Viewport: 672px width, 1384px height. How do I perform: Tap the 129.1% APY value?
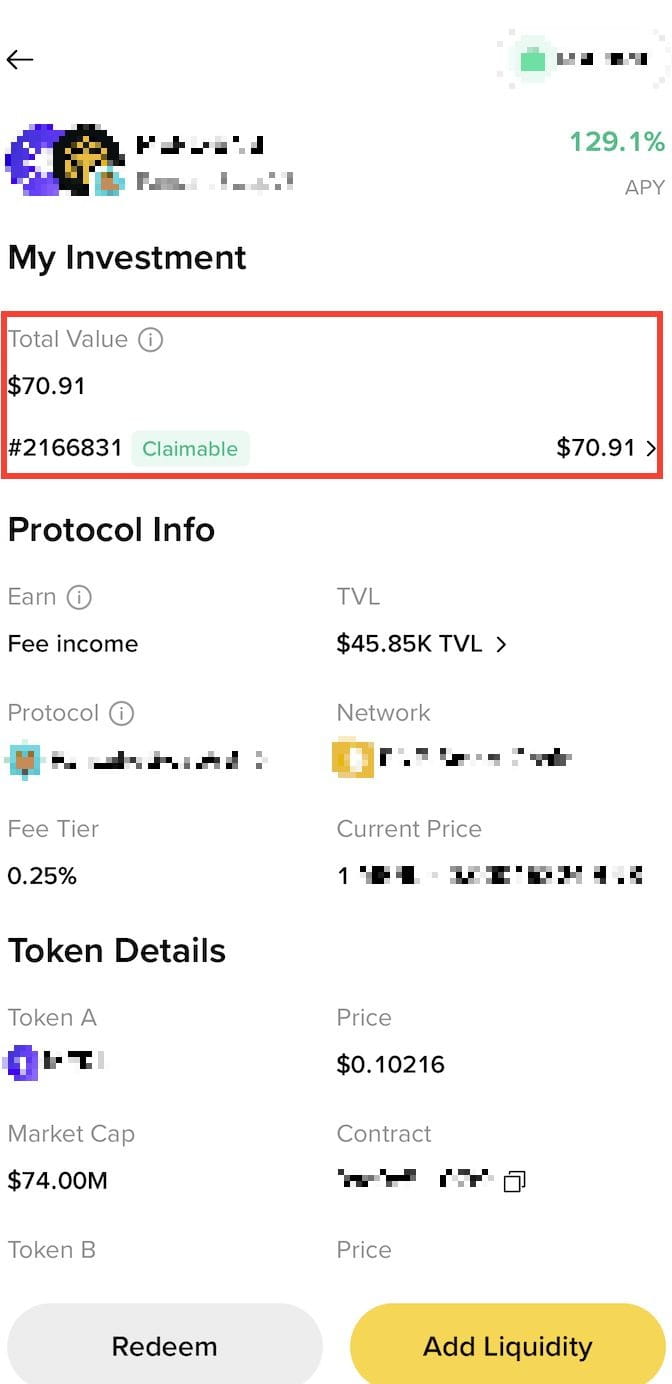(617, 143)
